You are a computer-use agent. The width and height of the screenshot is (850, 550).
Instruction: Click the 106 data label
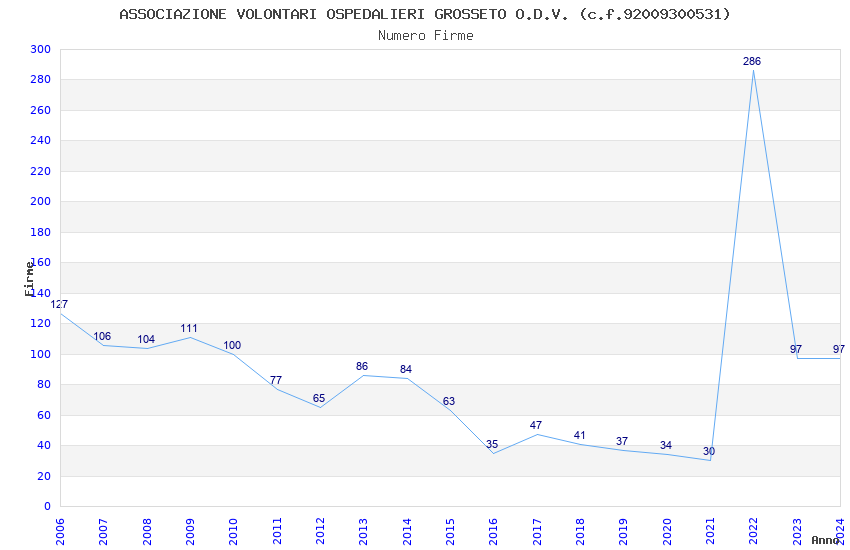102,336
